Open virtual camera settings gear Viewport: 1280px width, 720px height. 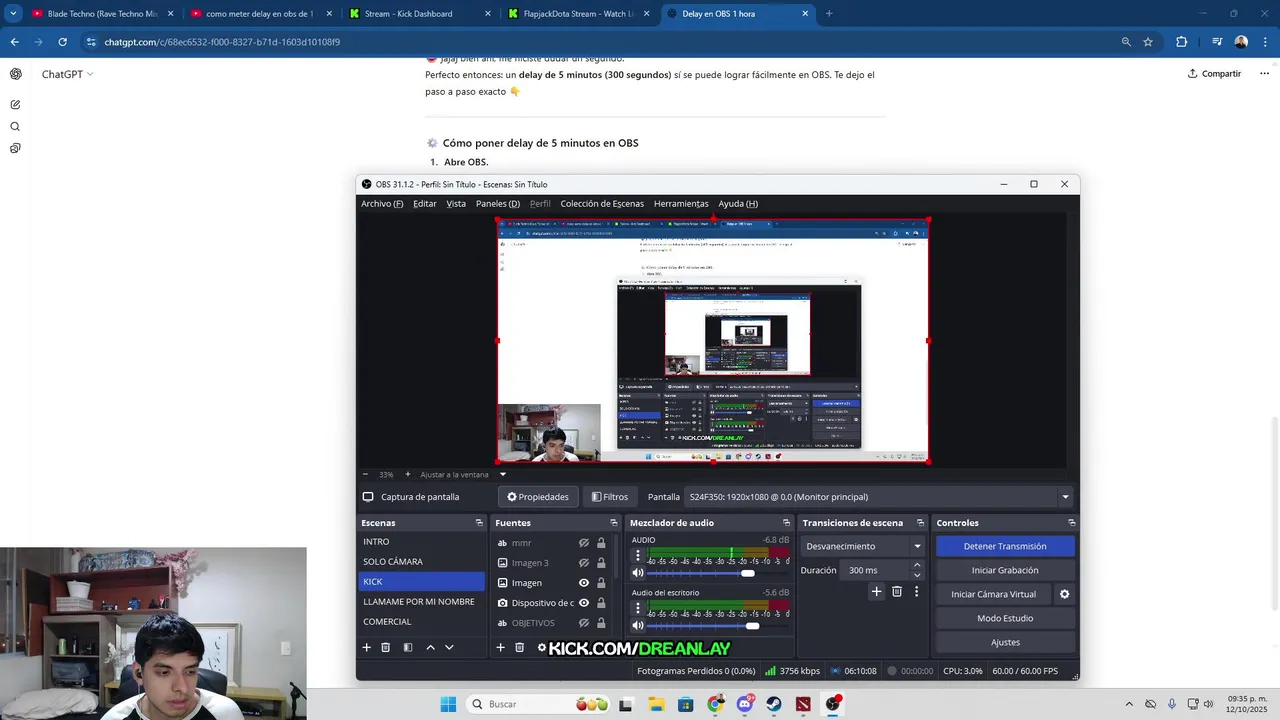(x=1064, y=594)
